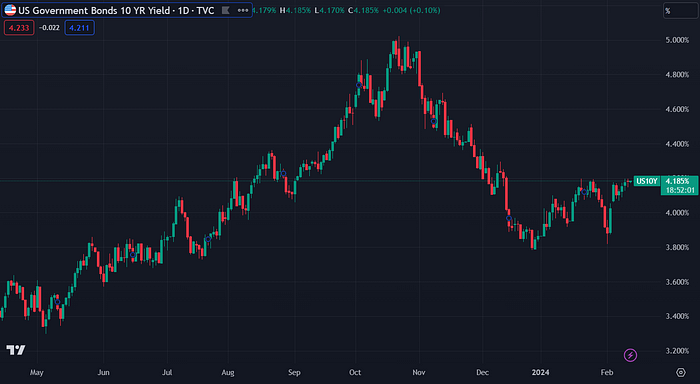
Task: Click the change value +0.004 (+0.10%)
Action: tap(411, 10)
